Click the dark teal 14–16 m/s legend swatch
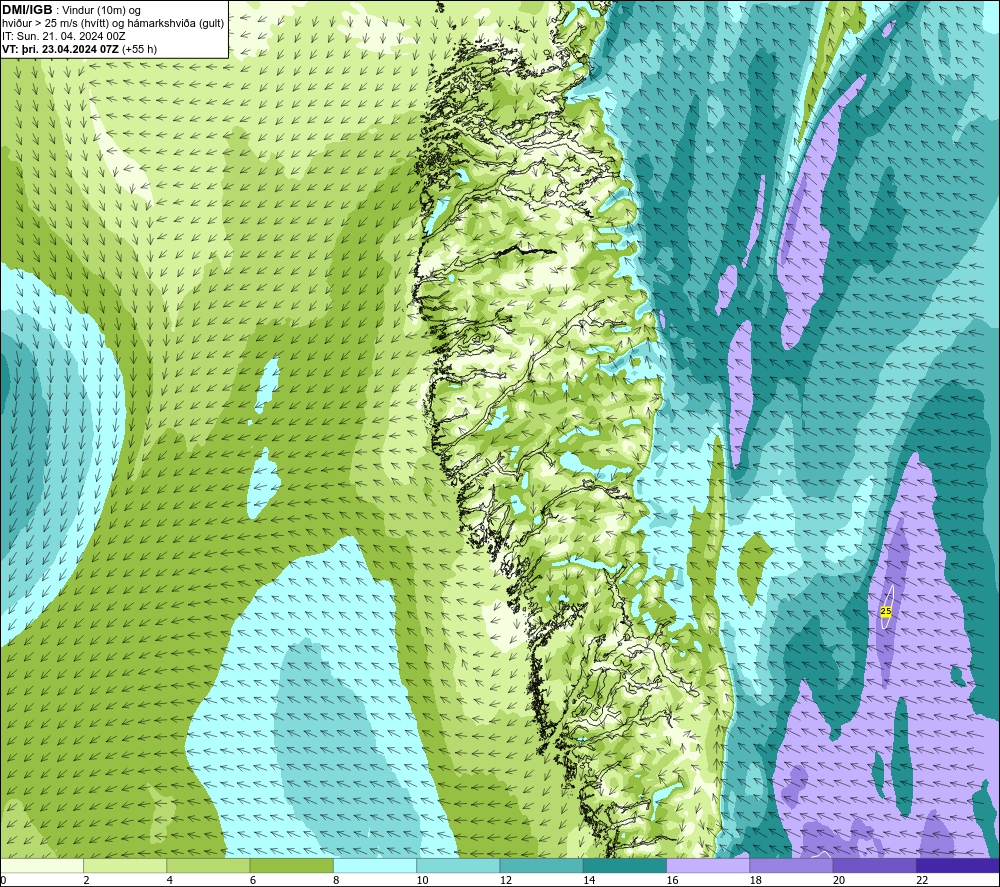This screenshot has height=887, width=1000. (625, 866)
